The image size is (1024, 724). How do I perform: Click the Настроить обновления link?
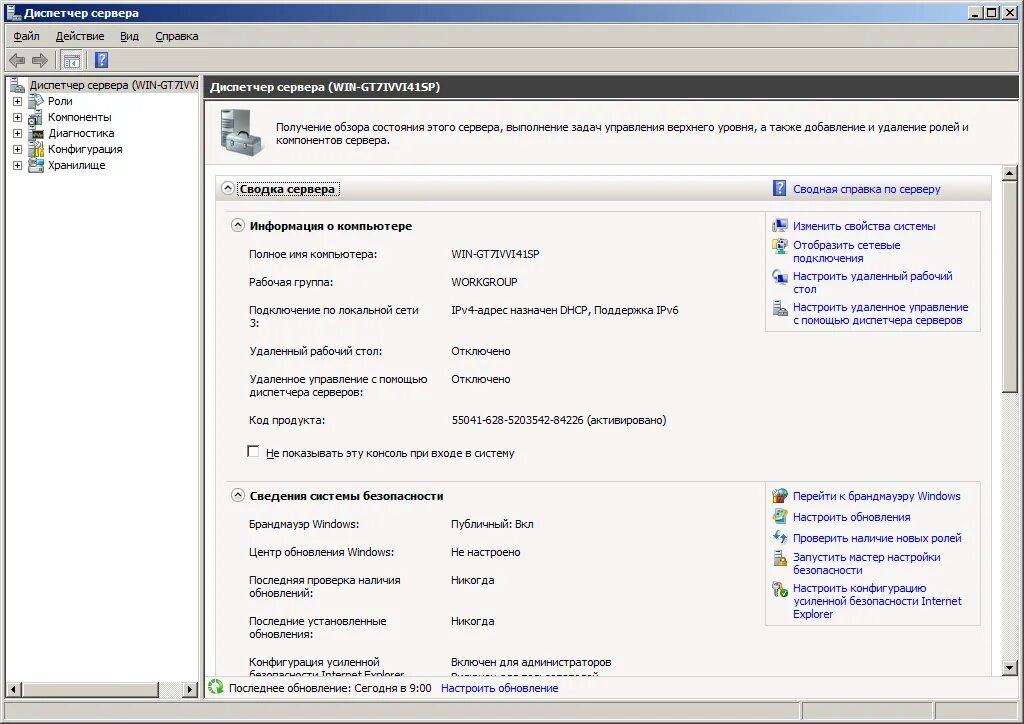pos(852,517)
